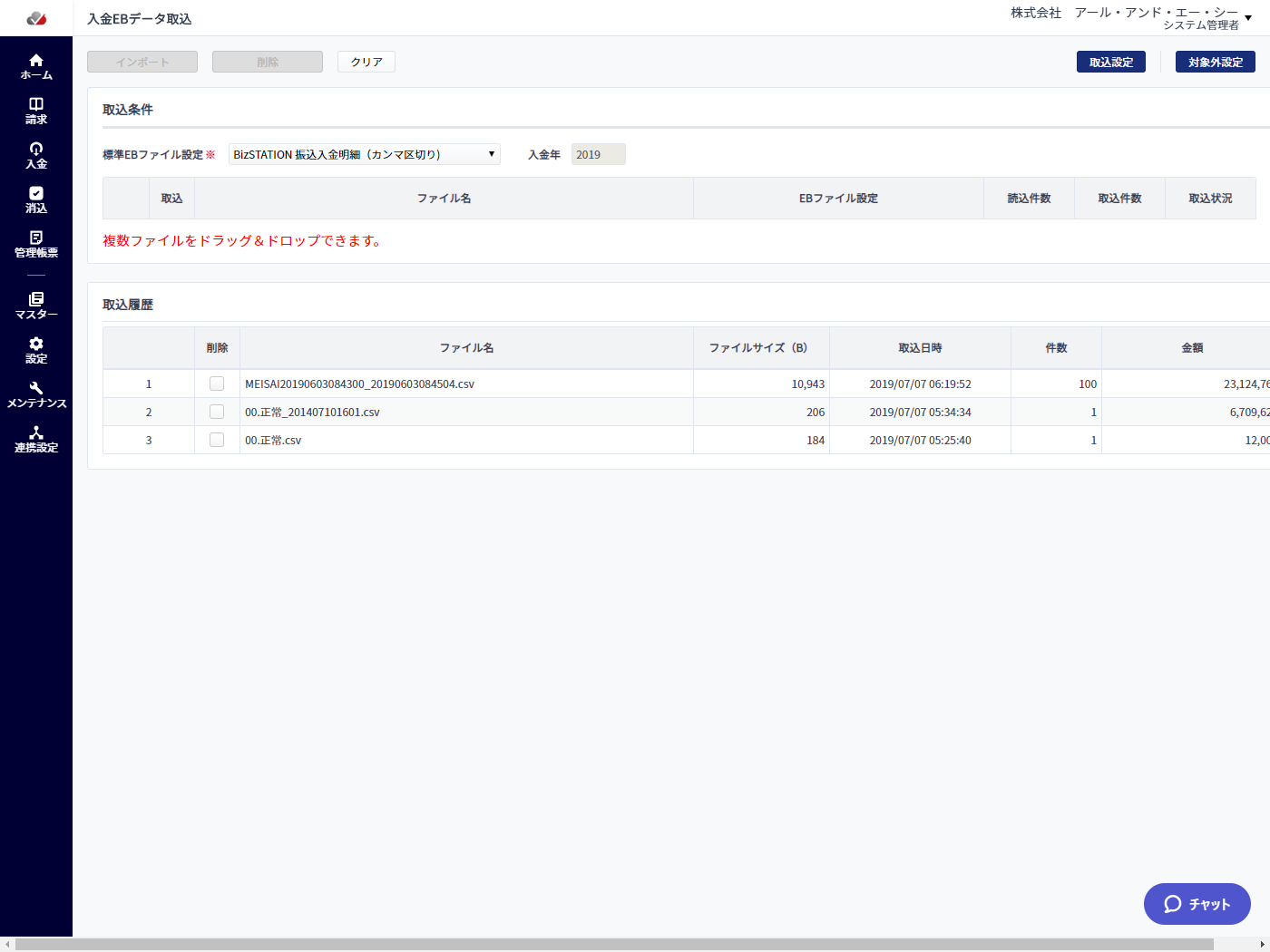The height and width of the screenshot is (952, 1270).
Task: Open the 標準EBファイル設定 dropdown
Action: 365,154
